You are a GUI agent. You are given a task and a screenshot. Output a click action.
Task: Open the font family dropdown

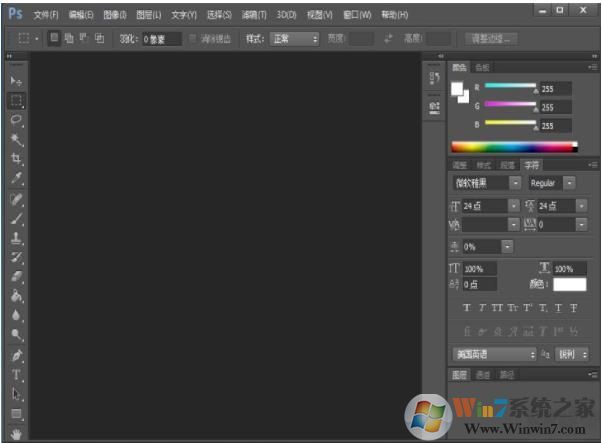pos(515,183)
